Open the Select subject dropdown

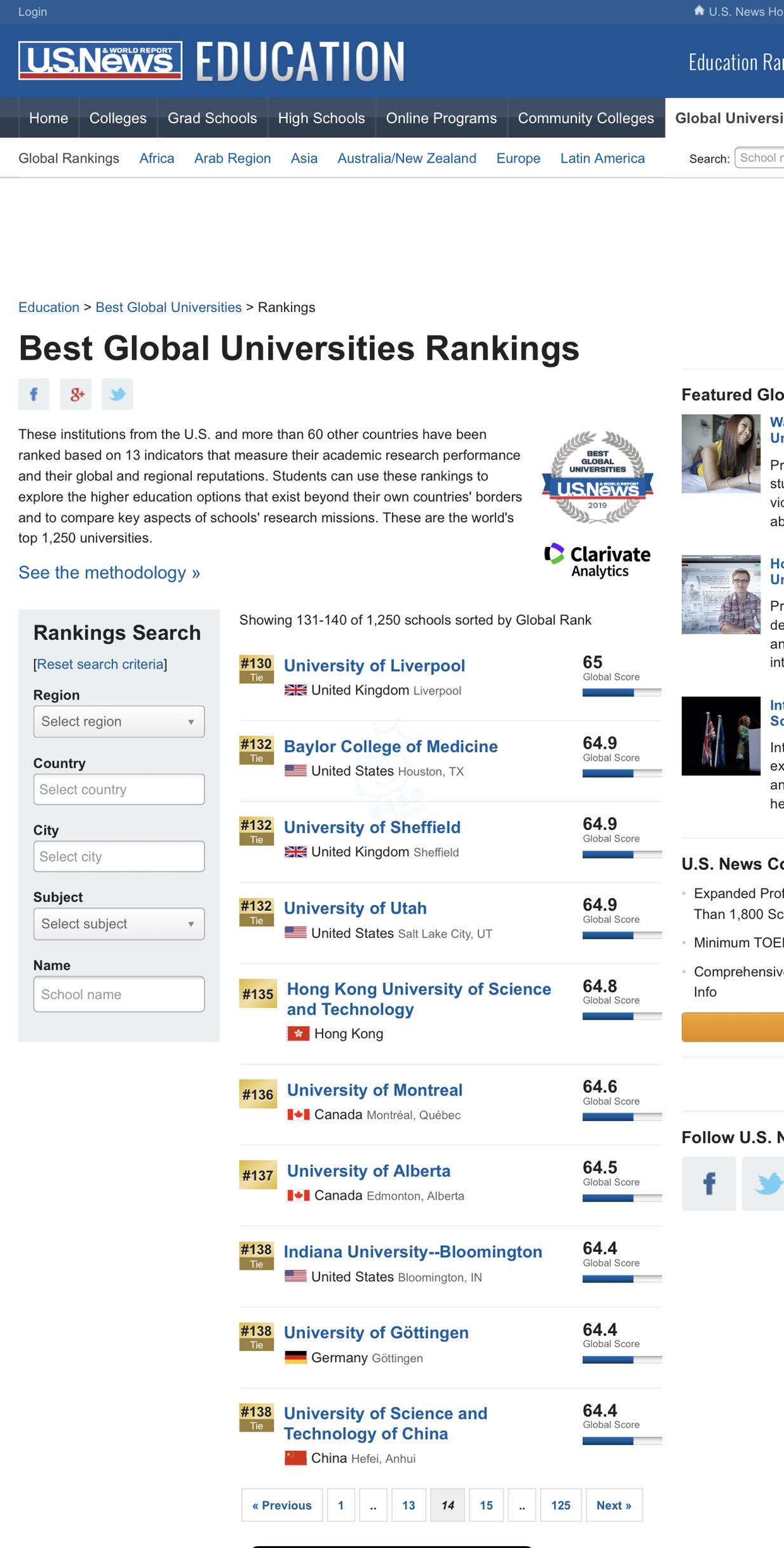pyautogui.click(x=119, y=924)
